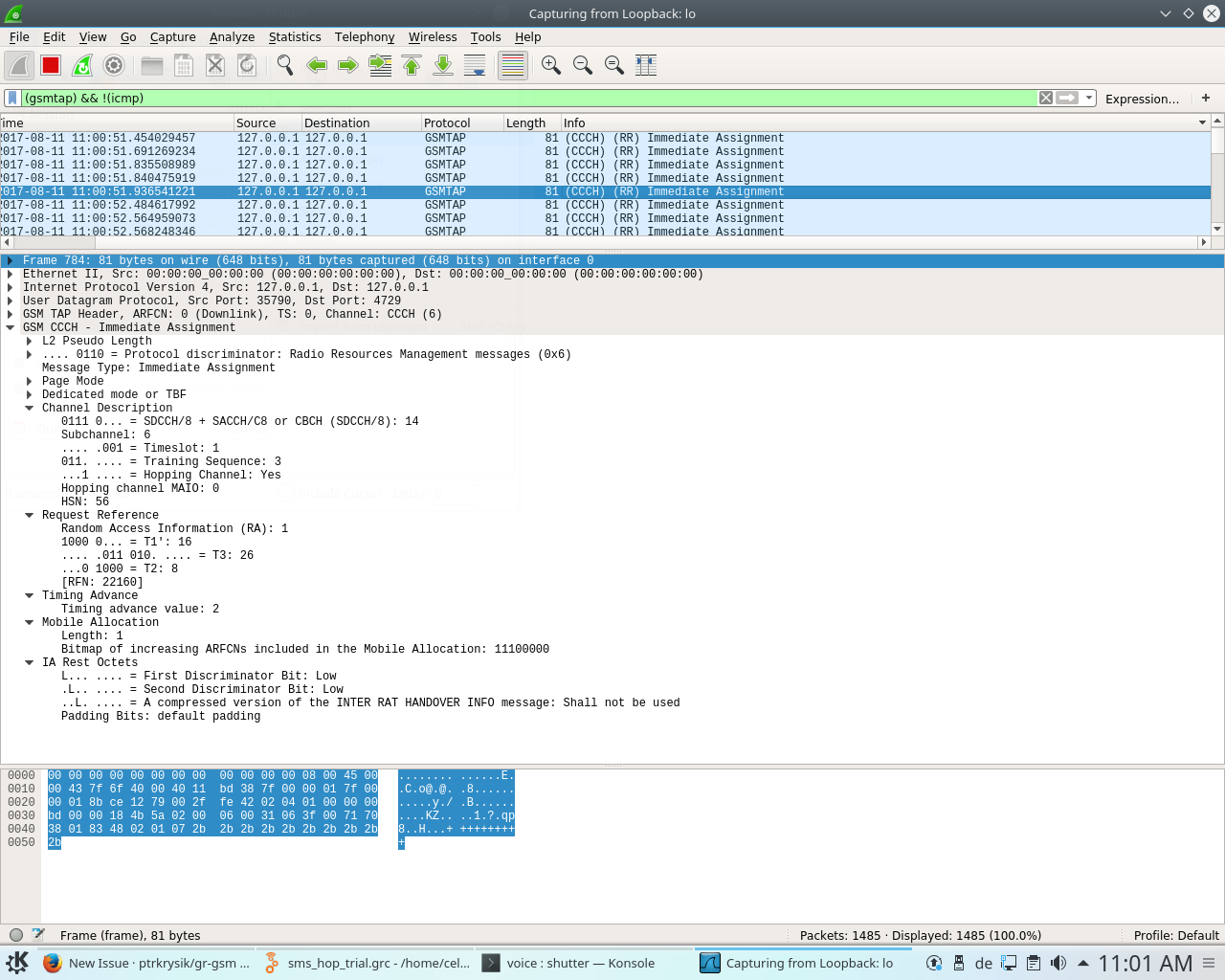This screenshot has height=980, width=1225.
Task: Open the filter bookmarks menu
Action: (x=11, y=98)
